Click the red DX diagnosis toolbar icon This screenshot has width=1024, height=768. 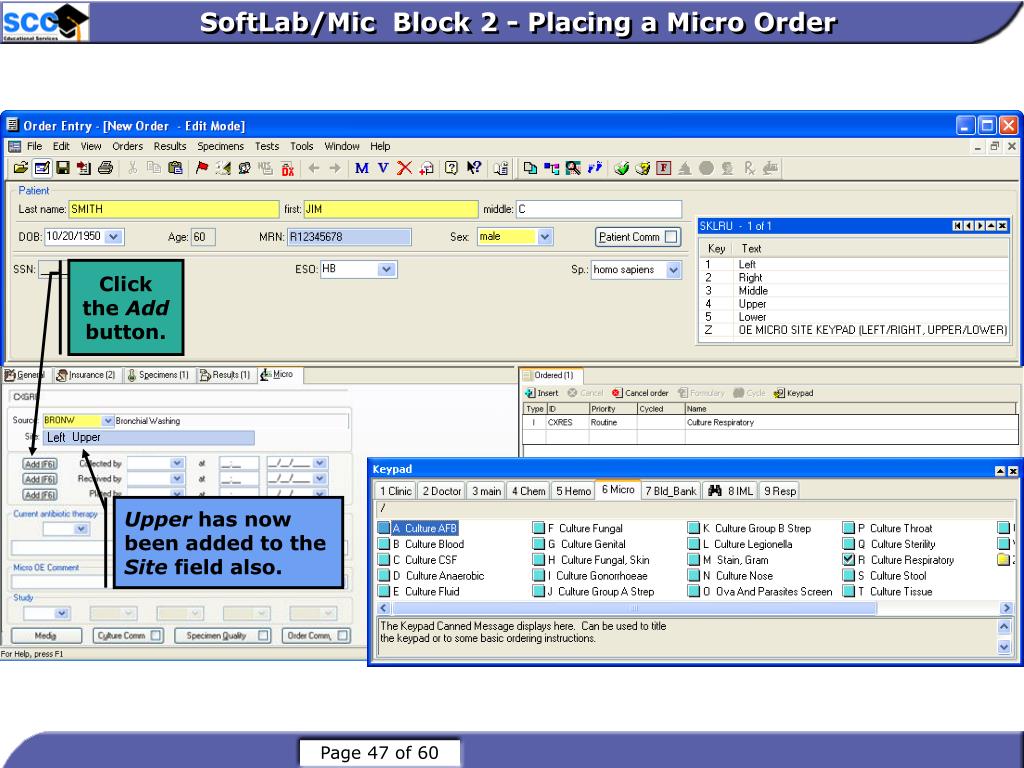[x=287, y=168]
